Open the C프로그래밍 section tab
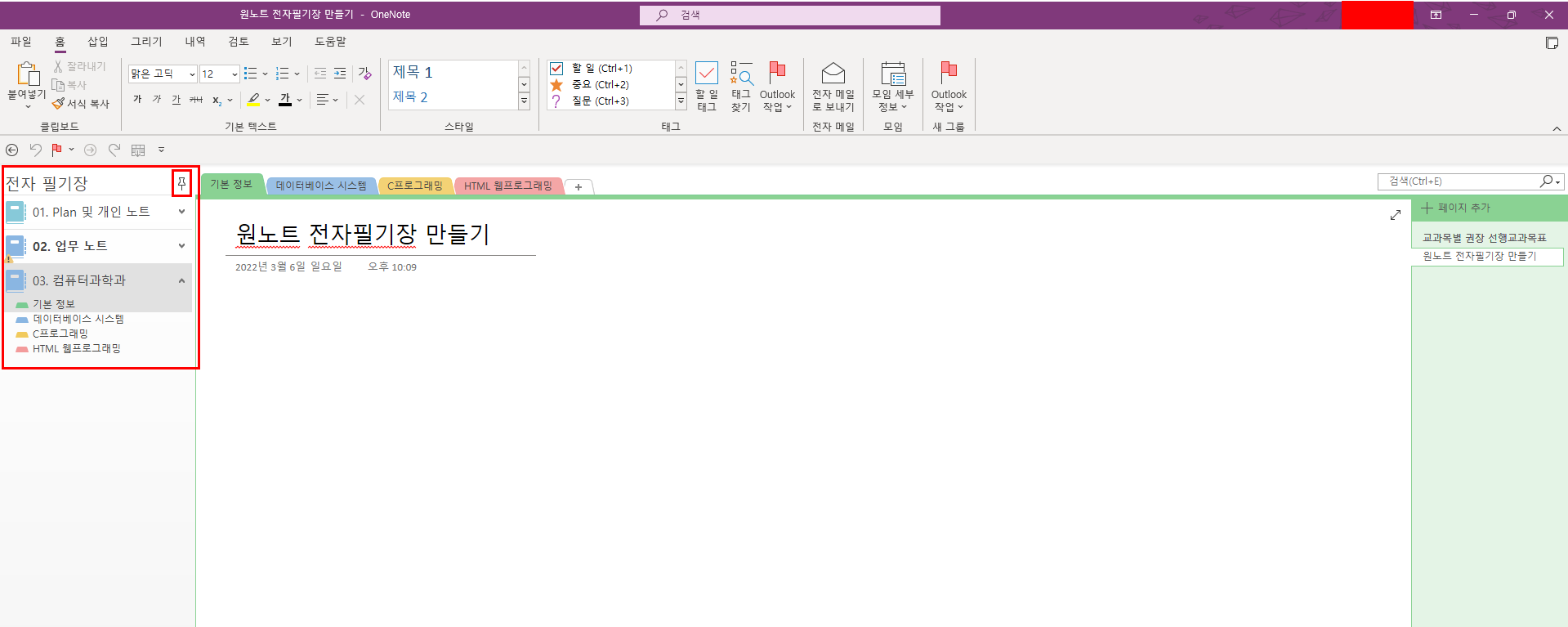The width and height of the screenshot is (1568, 627). [x=415, y=186]
